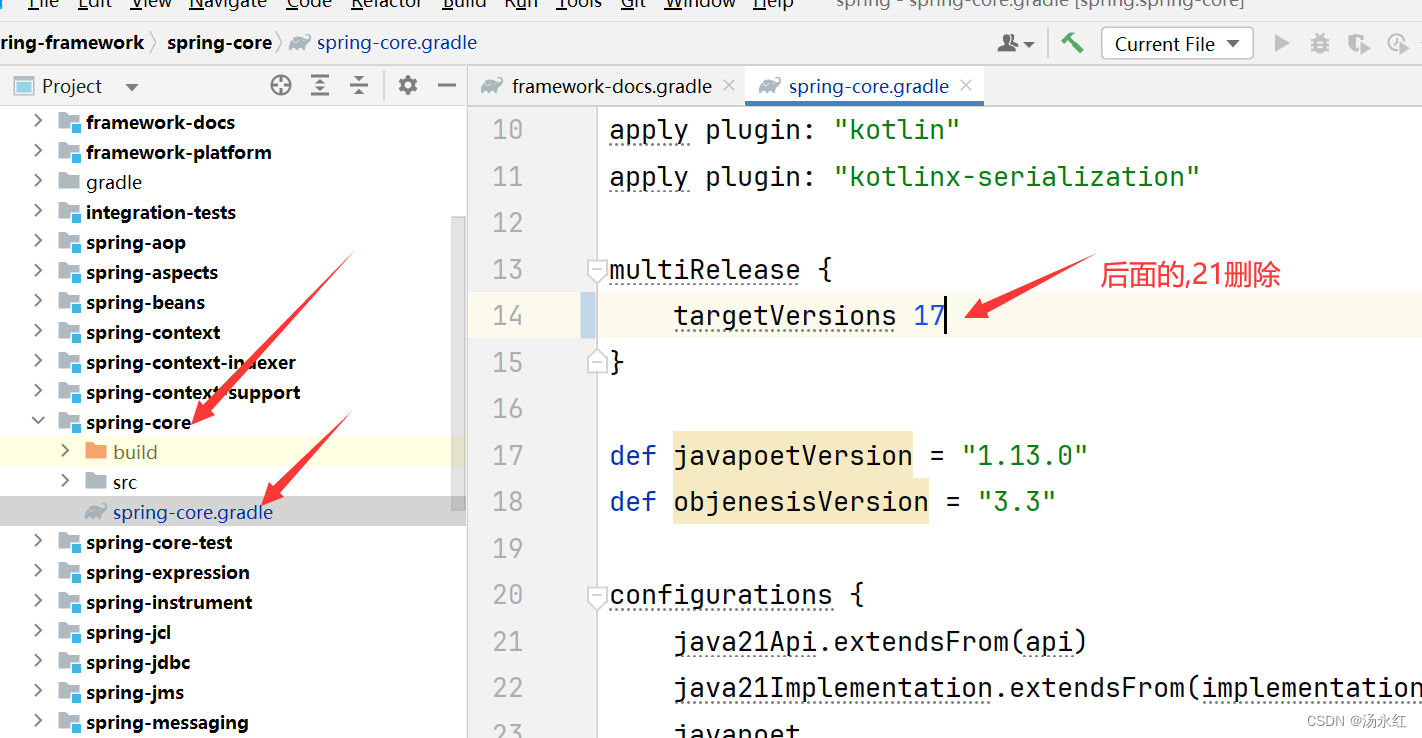
Task: Open the Refactor menu
Action: (x=386, y=4)
